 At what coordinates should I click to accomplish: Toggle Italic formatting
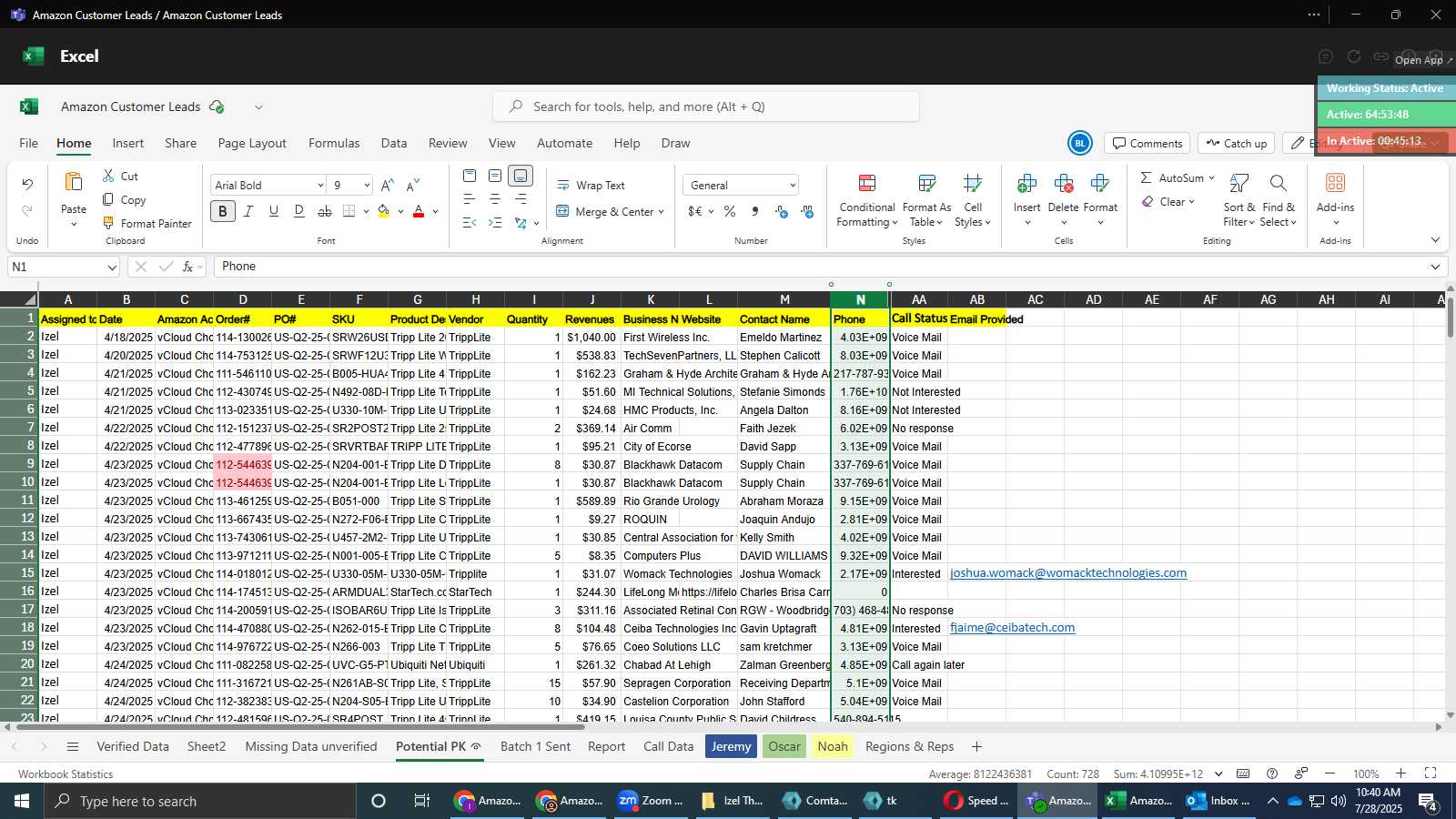pyautogui.click(x=248, y=211)
